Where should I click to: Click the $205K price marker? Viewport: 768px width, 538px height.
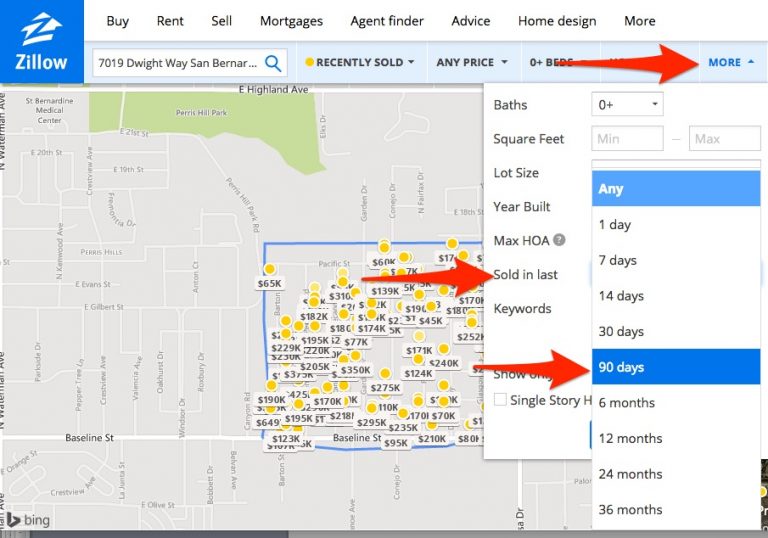point(314,367)
